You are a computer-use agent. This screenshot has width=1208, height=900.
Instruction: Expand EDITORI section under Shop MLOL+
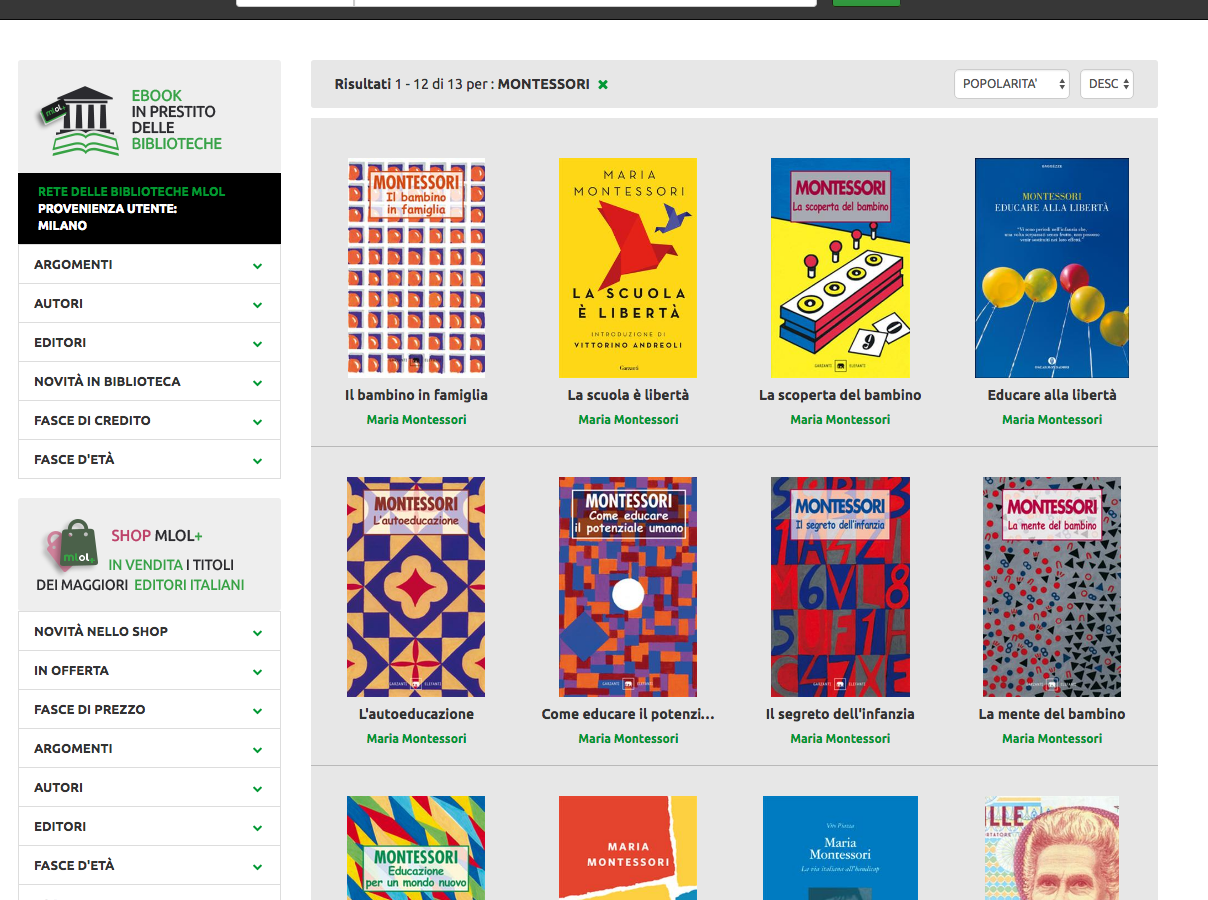pyautogui.click(x=149, y=827)
